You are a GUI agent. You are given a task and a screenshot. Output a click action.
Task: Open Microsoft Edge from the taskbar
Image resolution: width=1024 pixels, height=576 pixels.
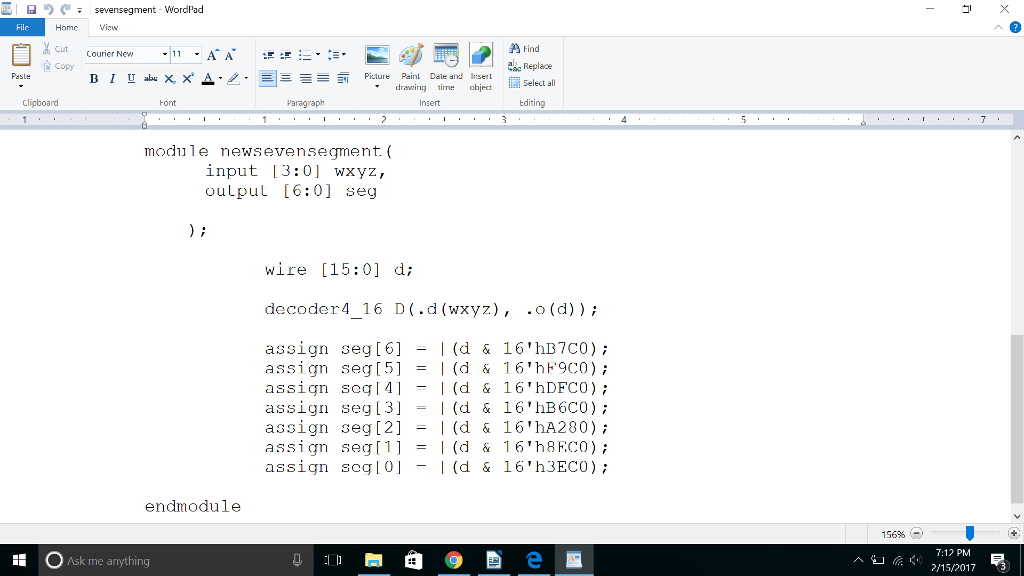[534, 560]
